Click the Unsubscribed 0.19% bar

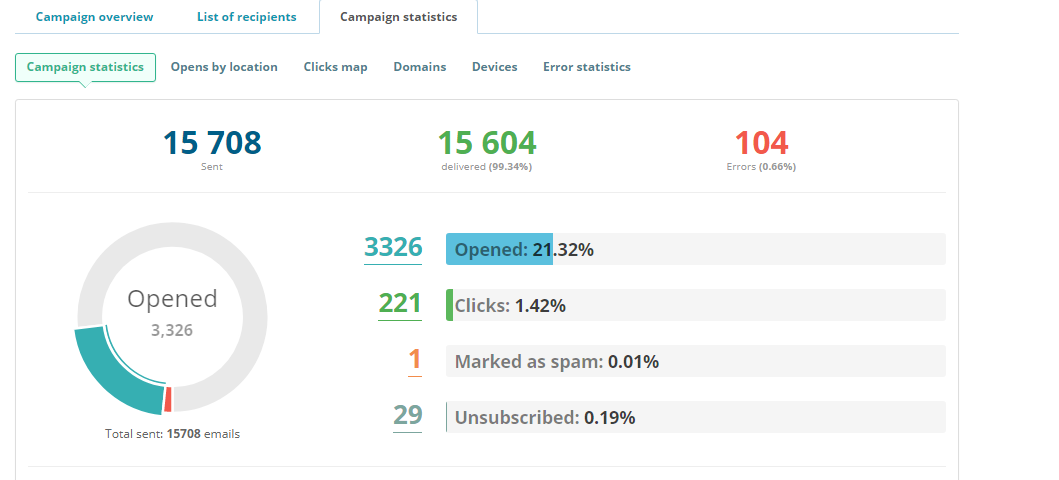pos(695,417)
